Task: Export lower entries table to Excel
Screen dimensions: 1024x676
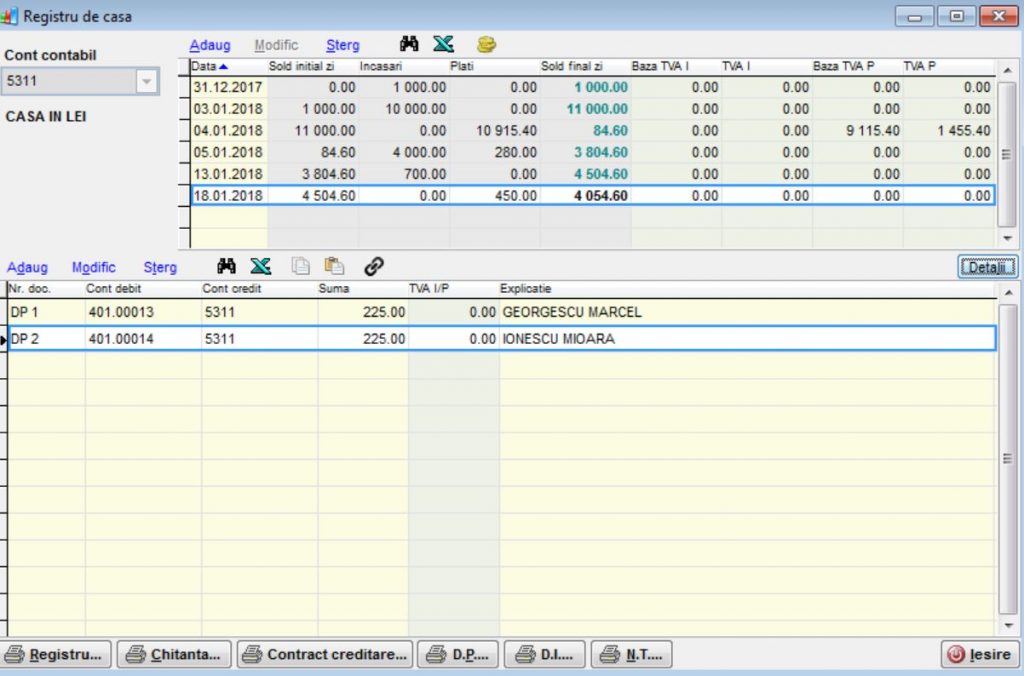Action: 261,267
